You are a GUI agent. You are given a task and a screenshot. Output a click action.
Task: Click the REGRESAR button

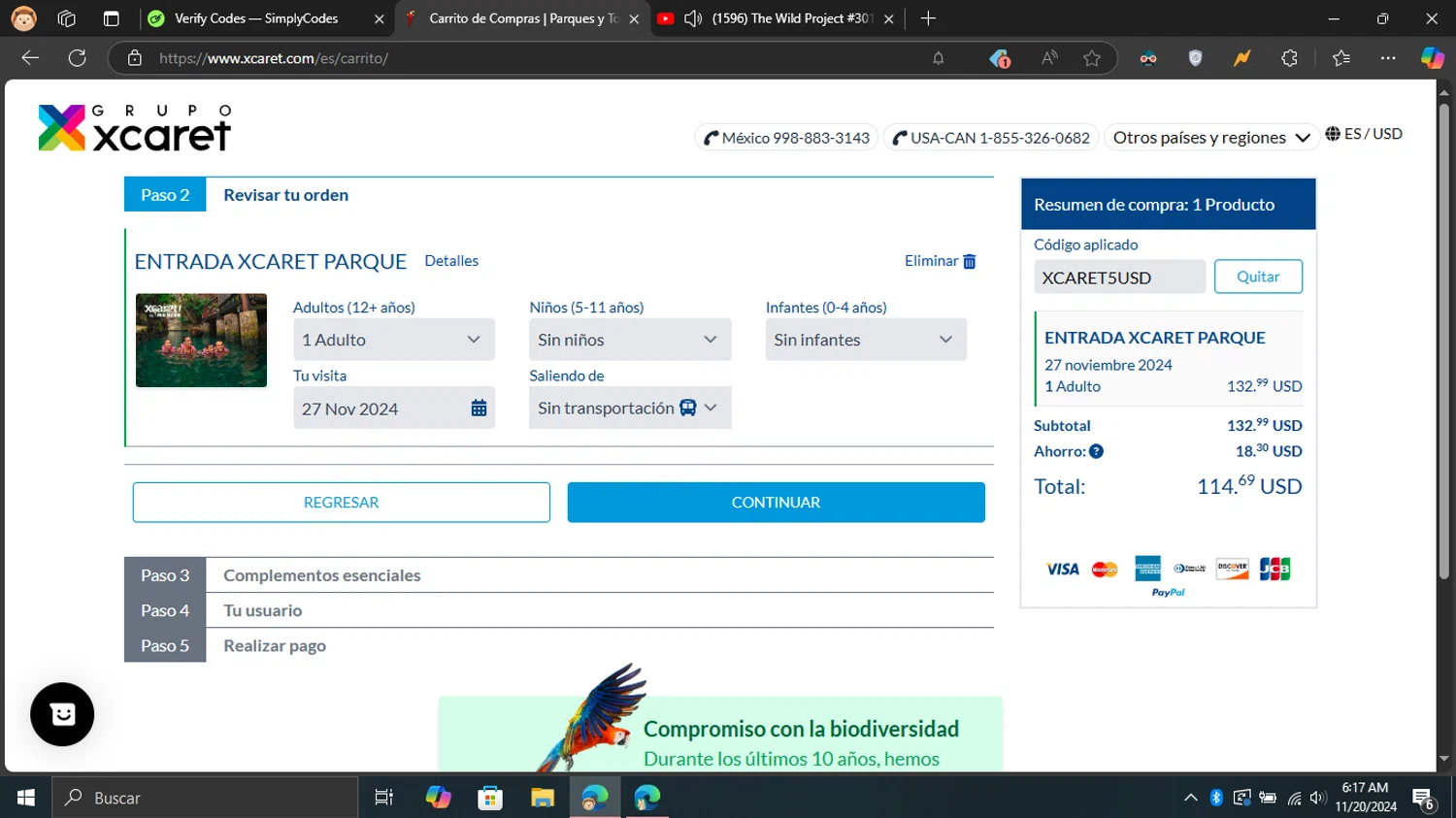(342, 503)
